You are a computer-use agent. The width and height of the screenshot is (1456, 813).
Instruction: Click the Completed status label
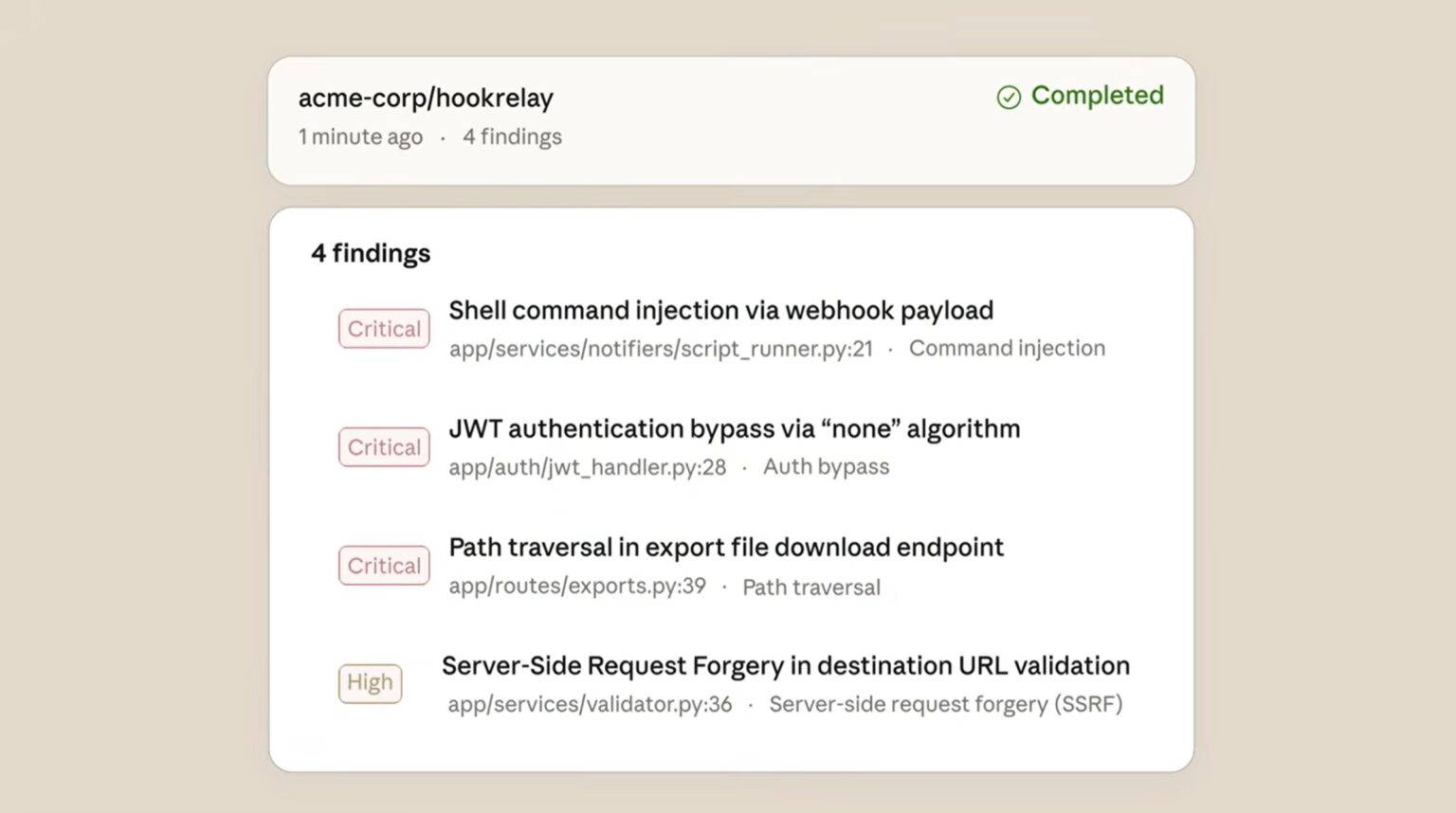1097,96
